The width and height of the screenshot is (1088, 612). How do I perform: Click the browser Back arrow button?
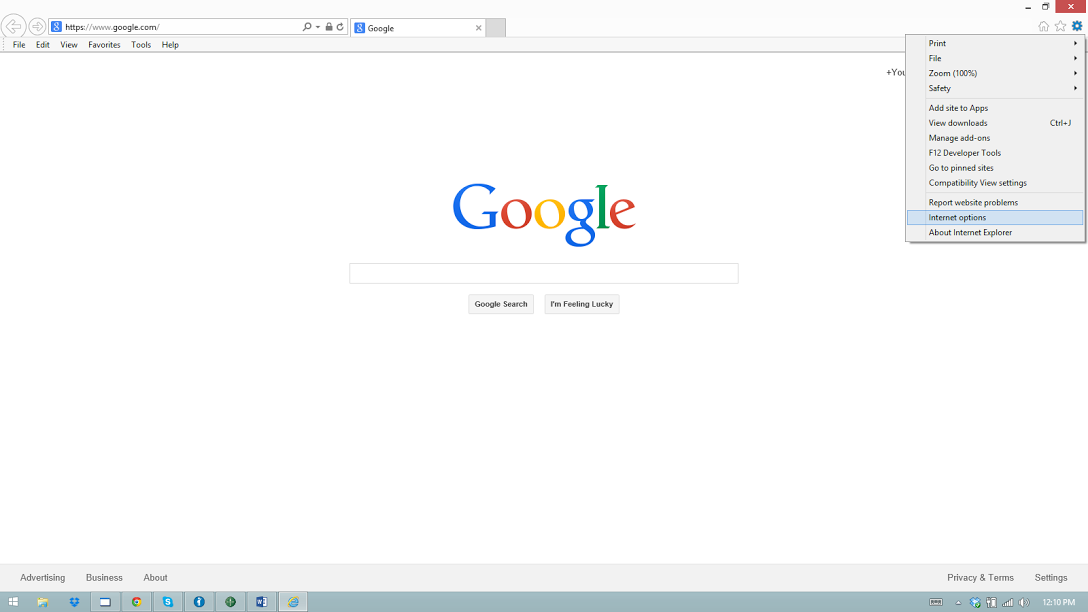13,27
